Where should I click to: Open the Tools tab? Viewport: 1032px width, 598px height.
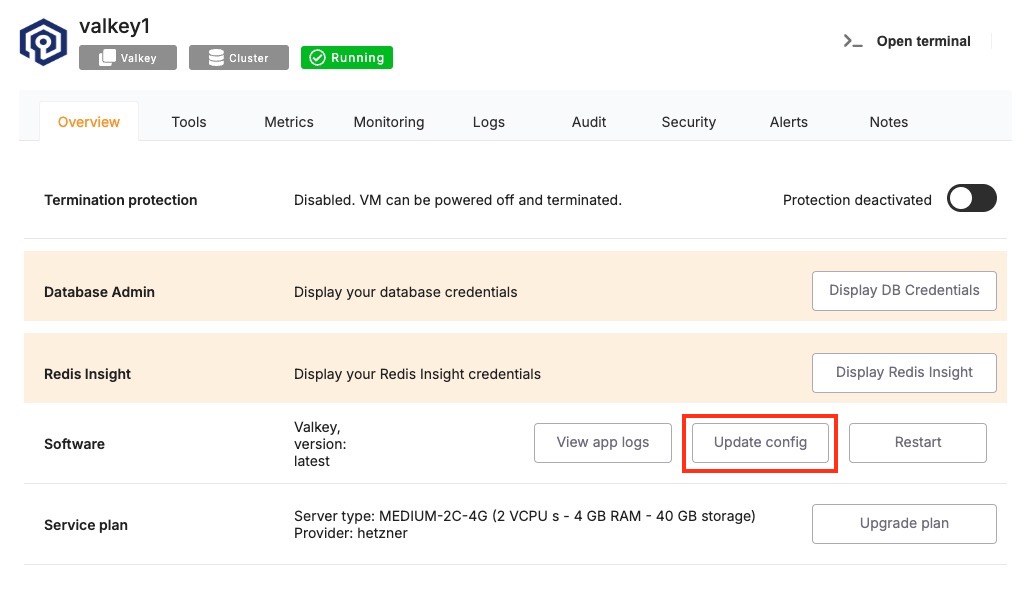(189, 122)
